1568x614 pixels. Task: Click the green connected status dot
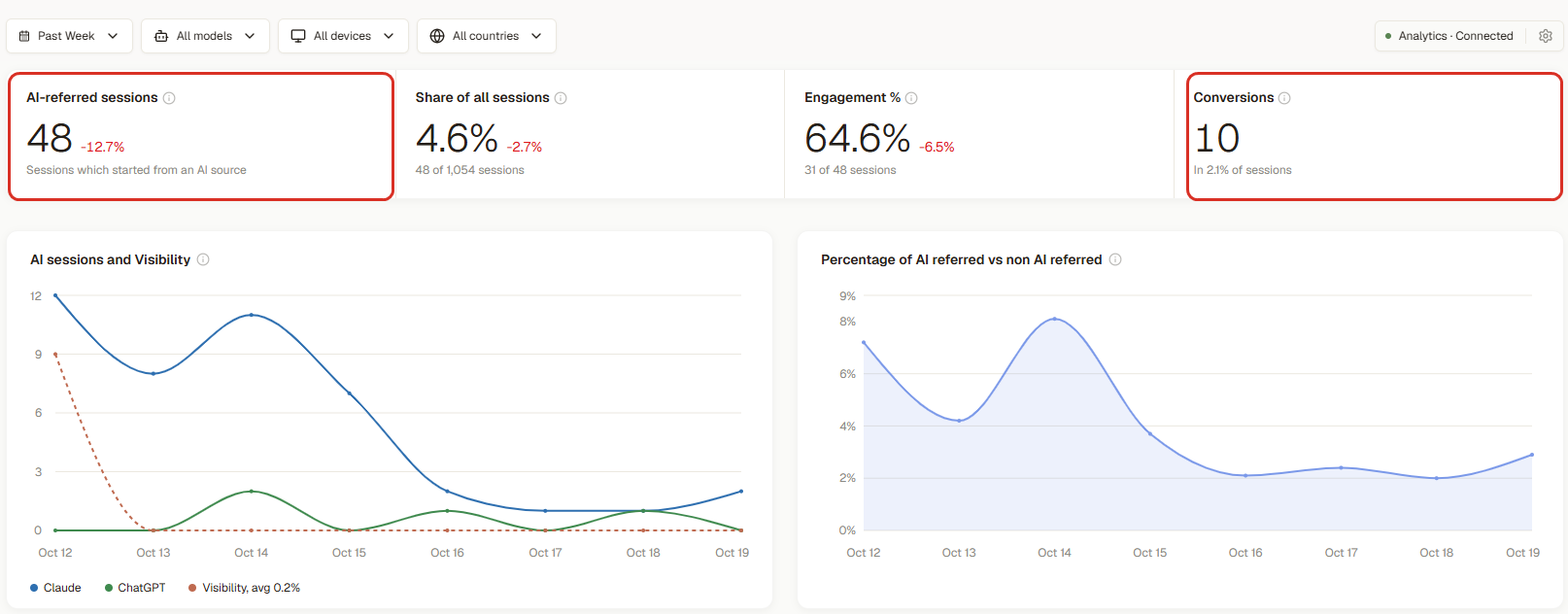coord(1388,36)
